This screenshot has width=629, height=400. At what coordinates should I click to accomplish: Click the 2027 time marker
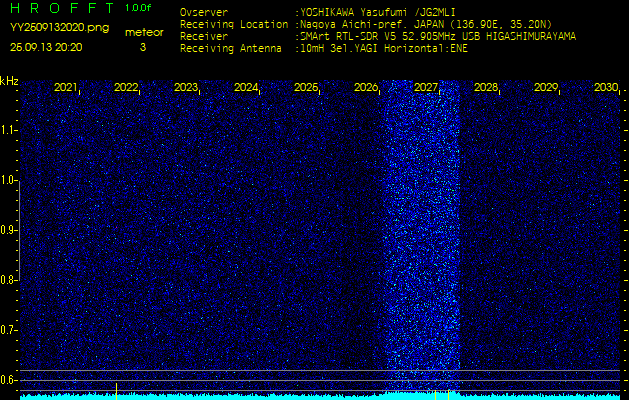pyautogui.click(x=426, y=87)
